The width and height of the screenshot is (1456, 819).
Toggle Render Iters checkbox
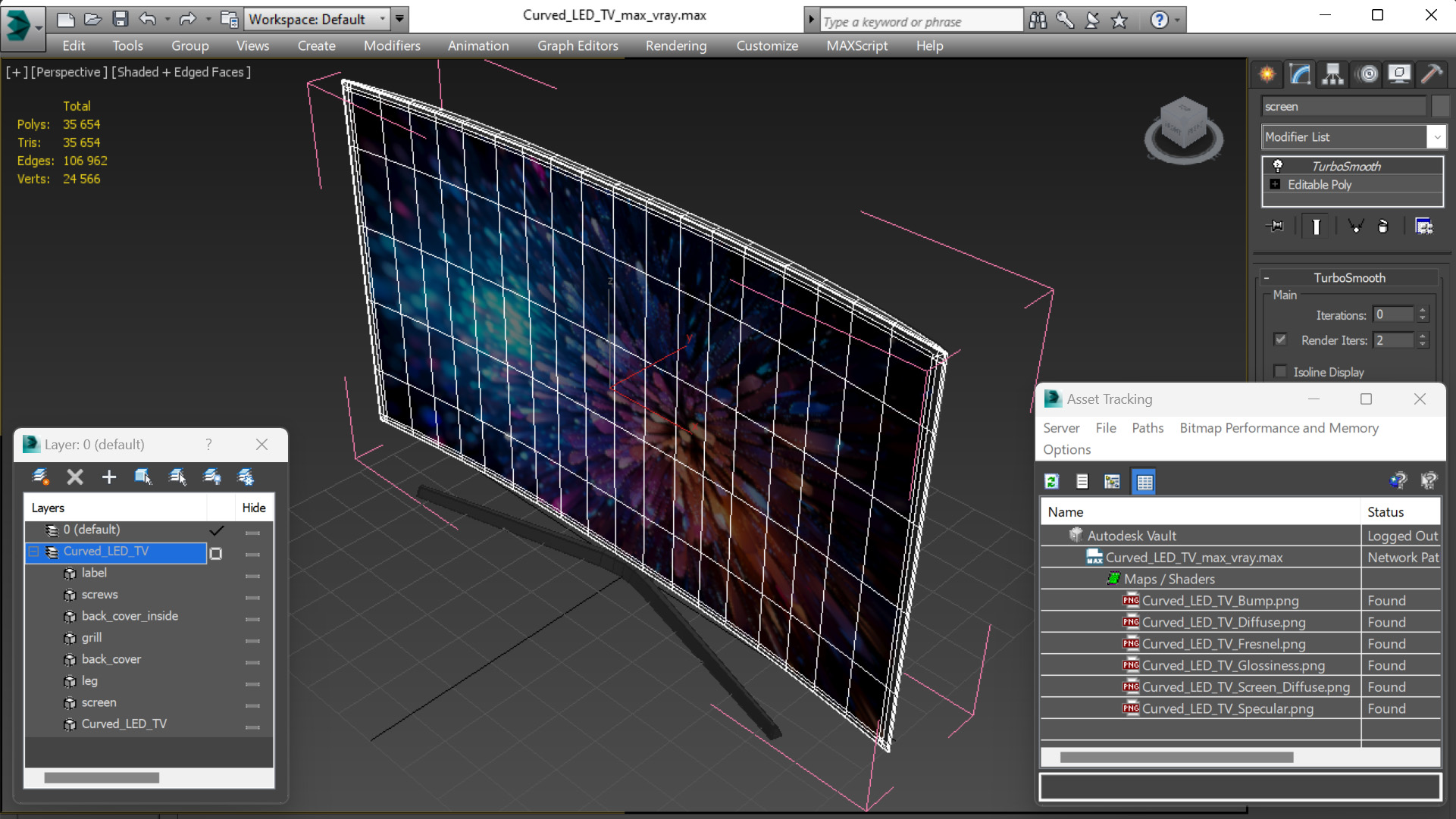click(1281, 339)
